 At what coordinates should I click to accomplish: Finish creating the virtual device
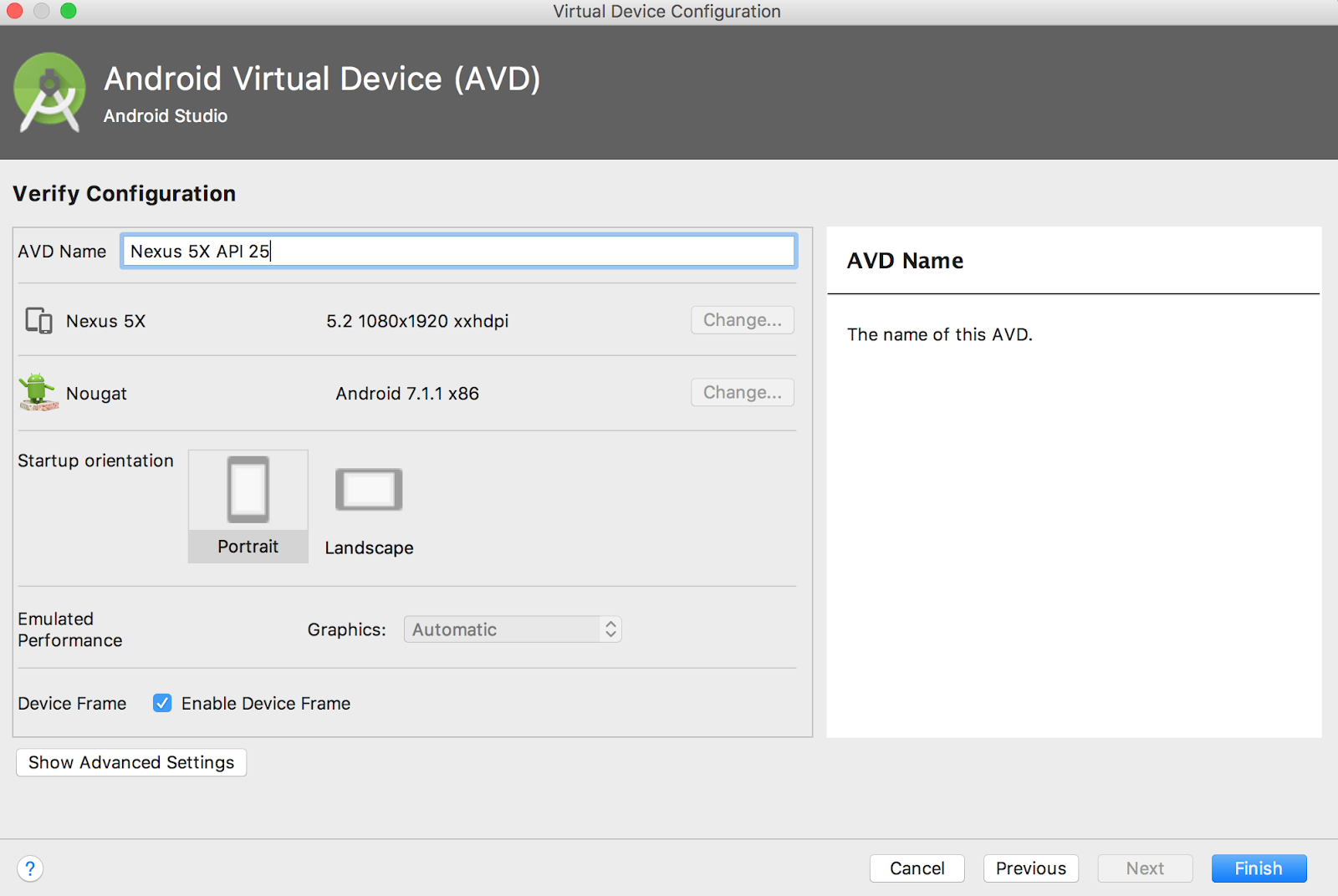click(x=1259, y=868)
